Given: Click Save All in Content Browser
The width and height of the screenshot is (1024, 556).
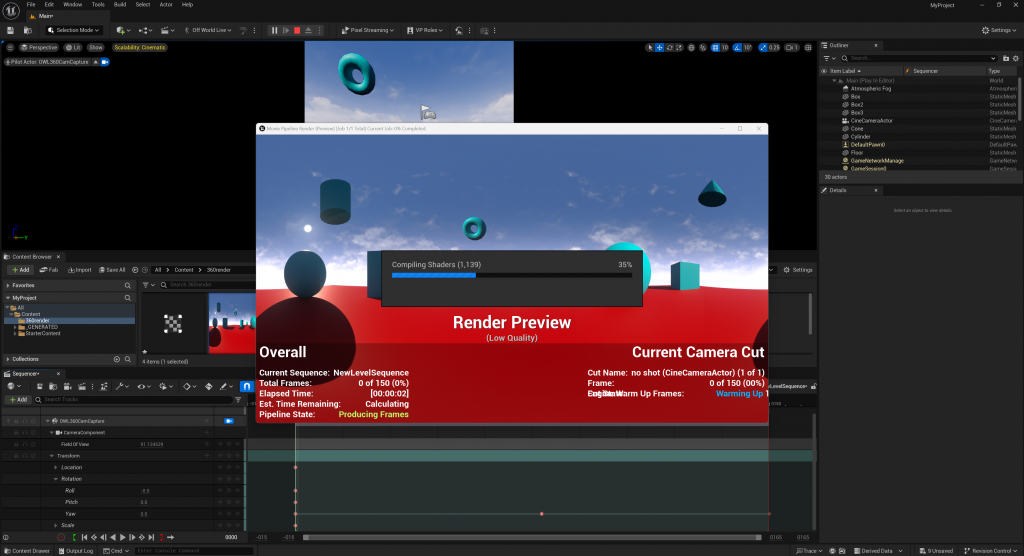Looking at the screenshot, I should pyautogui.click(x=112, y=270).
